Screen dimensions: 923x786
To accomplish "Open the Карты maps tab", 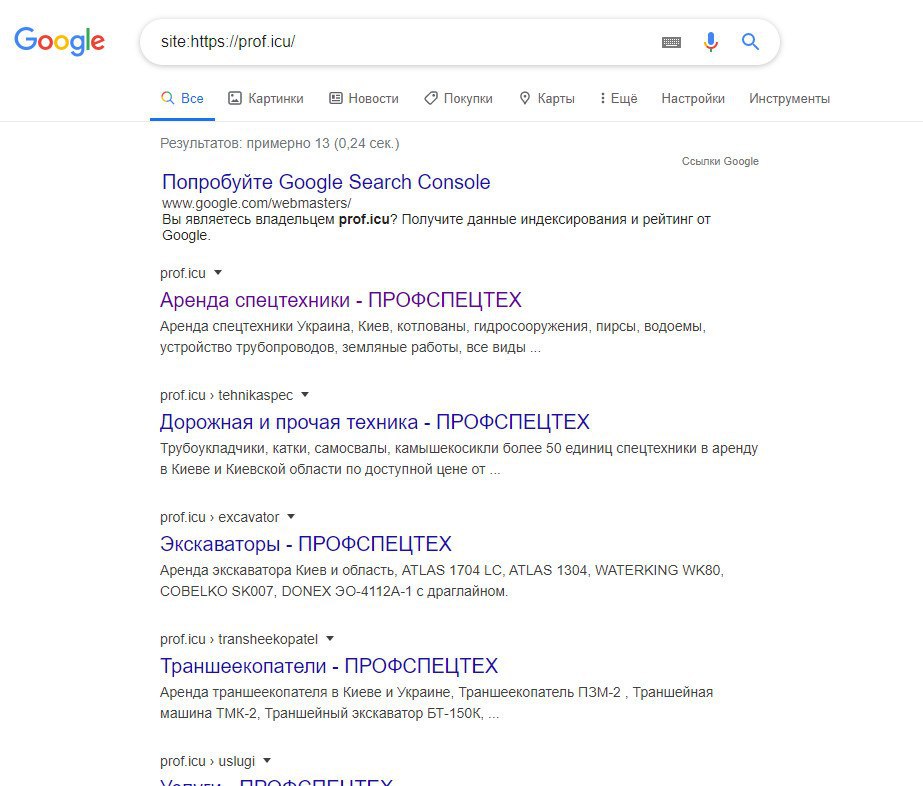I will (547, 98).
